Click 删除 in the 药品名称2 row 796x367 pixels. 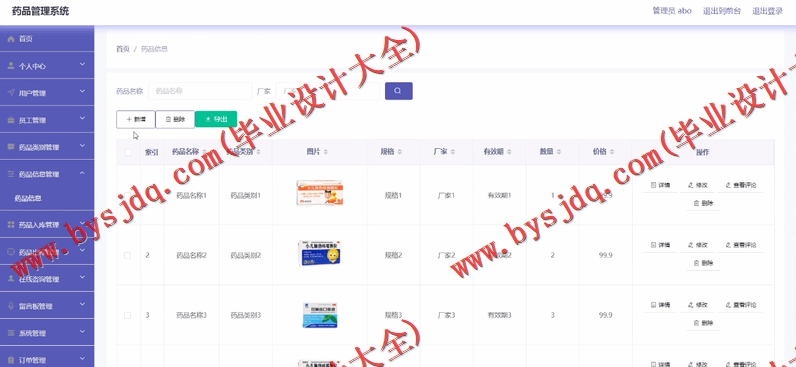click(x=703, y=263)
